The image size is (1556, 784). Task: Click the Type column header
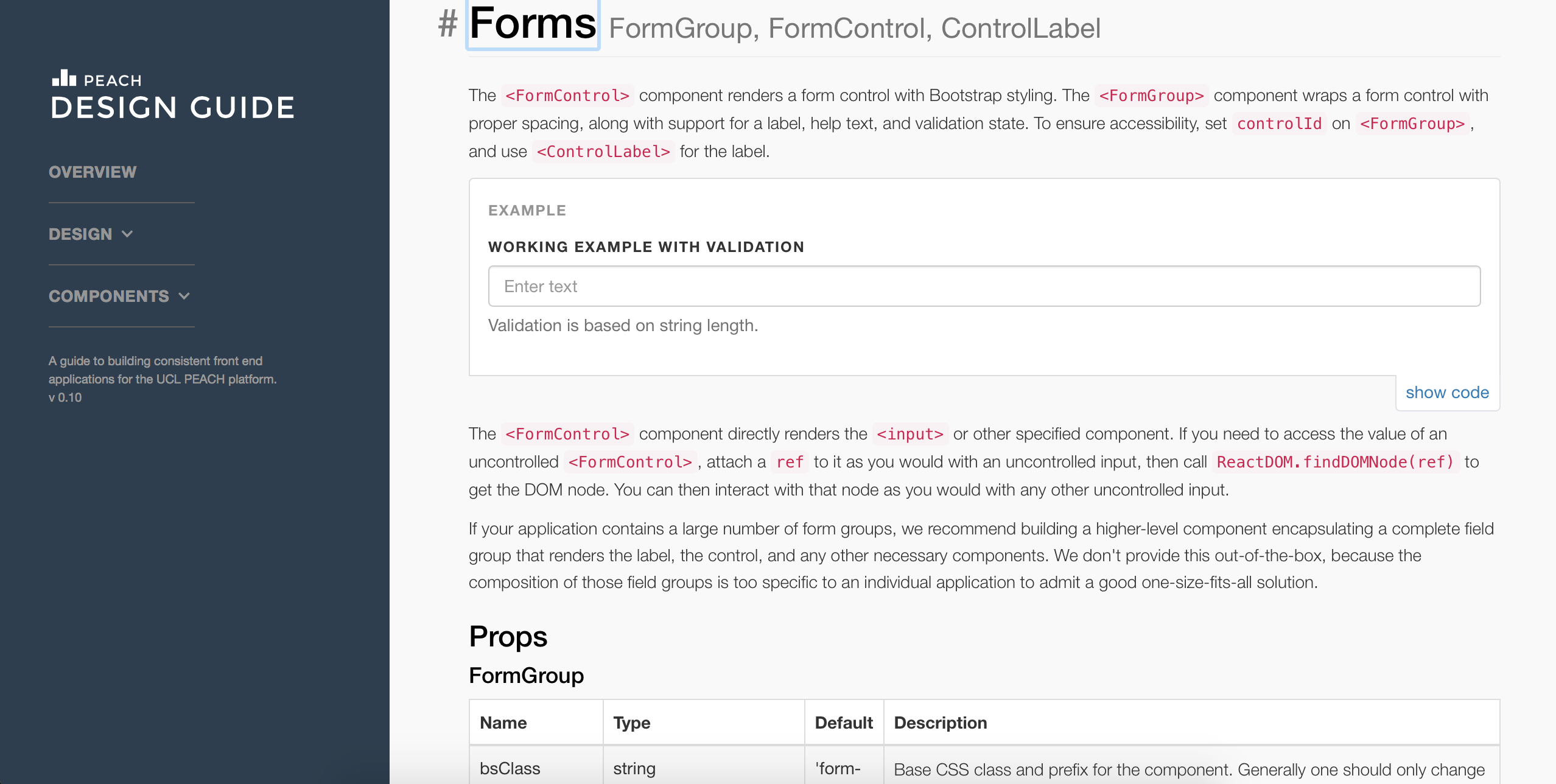(632, 723)
